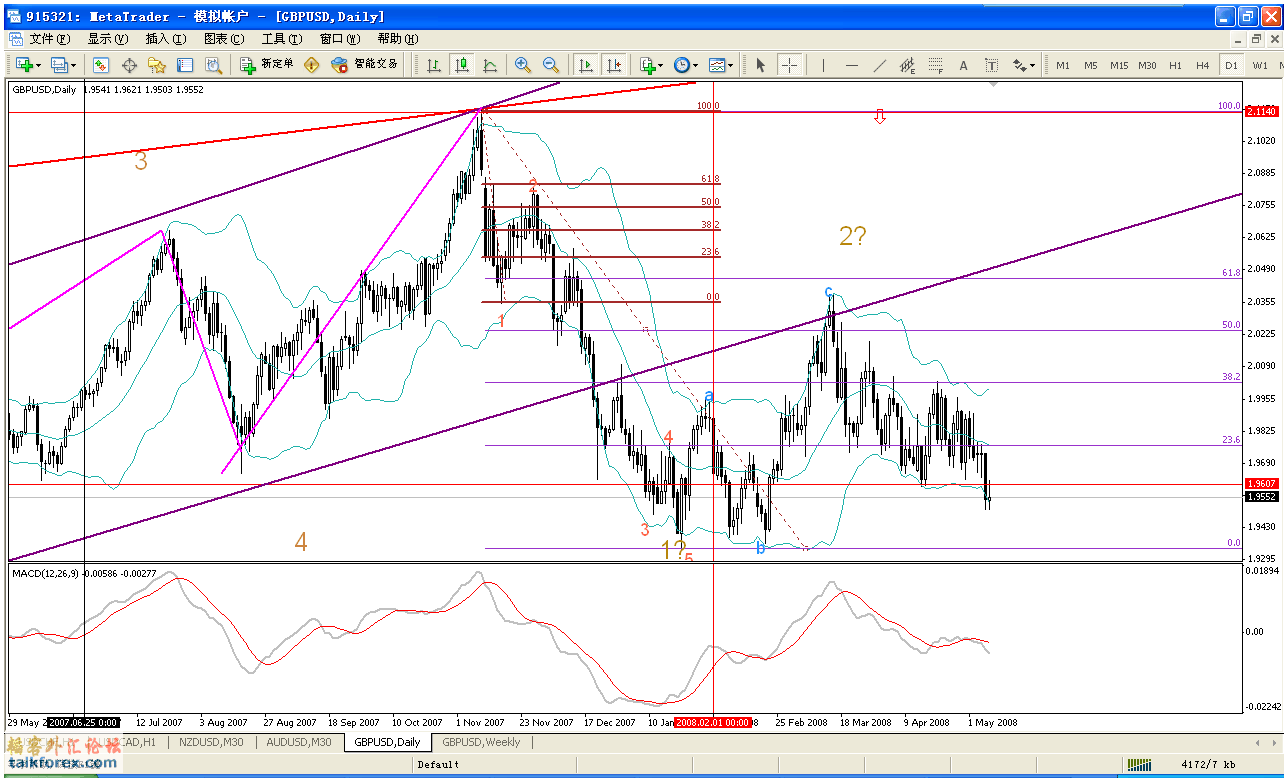Viewport: 1288px width, 778px height.
Task: Expand the New Chart dropdown arrow
Action: point(38,66)
